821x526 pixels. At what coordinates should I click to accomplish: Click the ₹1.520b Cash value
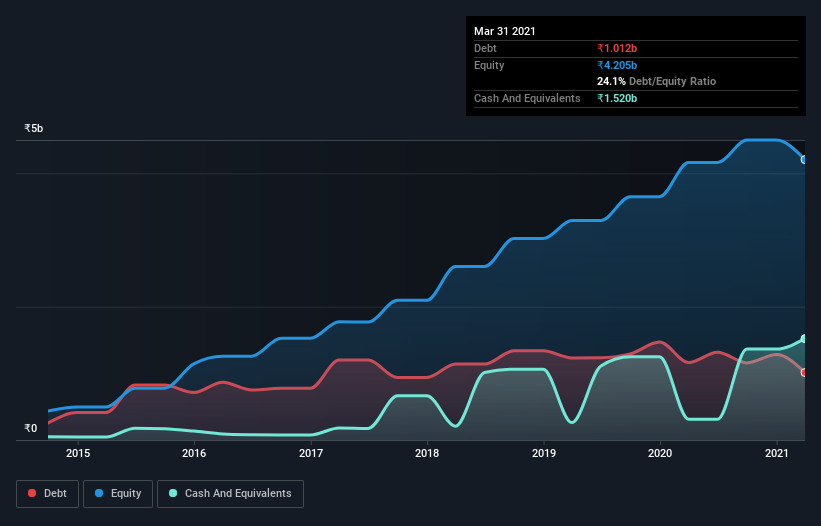click(617, 98)
